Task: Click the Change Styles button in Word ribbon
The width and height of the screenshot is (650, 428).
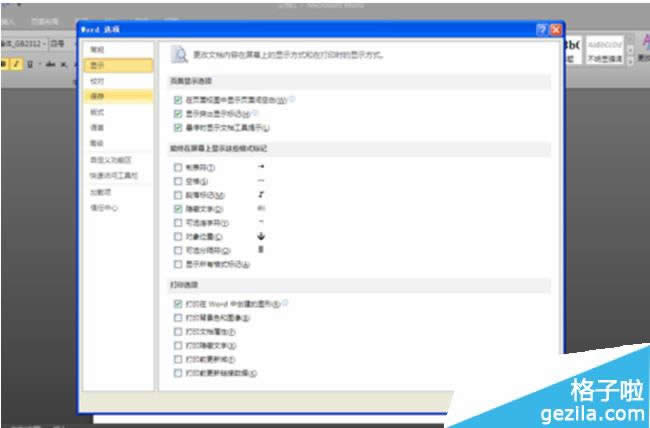Action: point(644,48)
